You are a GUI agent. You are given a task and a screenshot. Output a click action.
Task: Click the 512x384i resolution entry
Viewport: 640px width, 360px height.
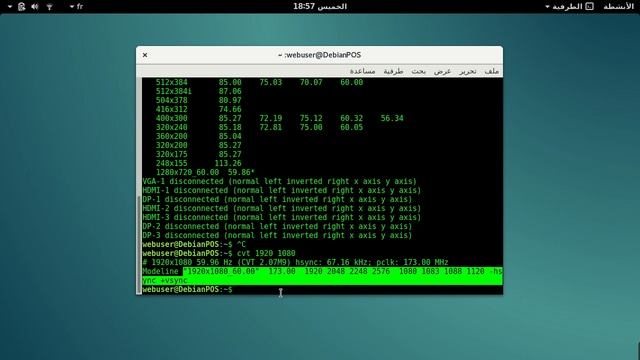[173, 91]
